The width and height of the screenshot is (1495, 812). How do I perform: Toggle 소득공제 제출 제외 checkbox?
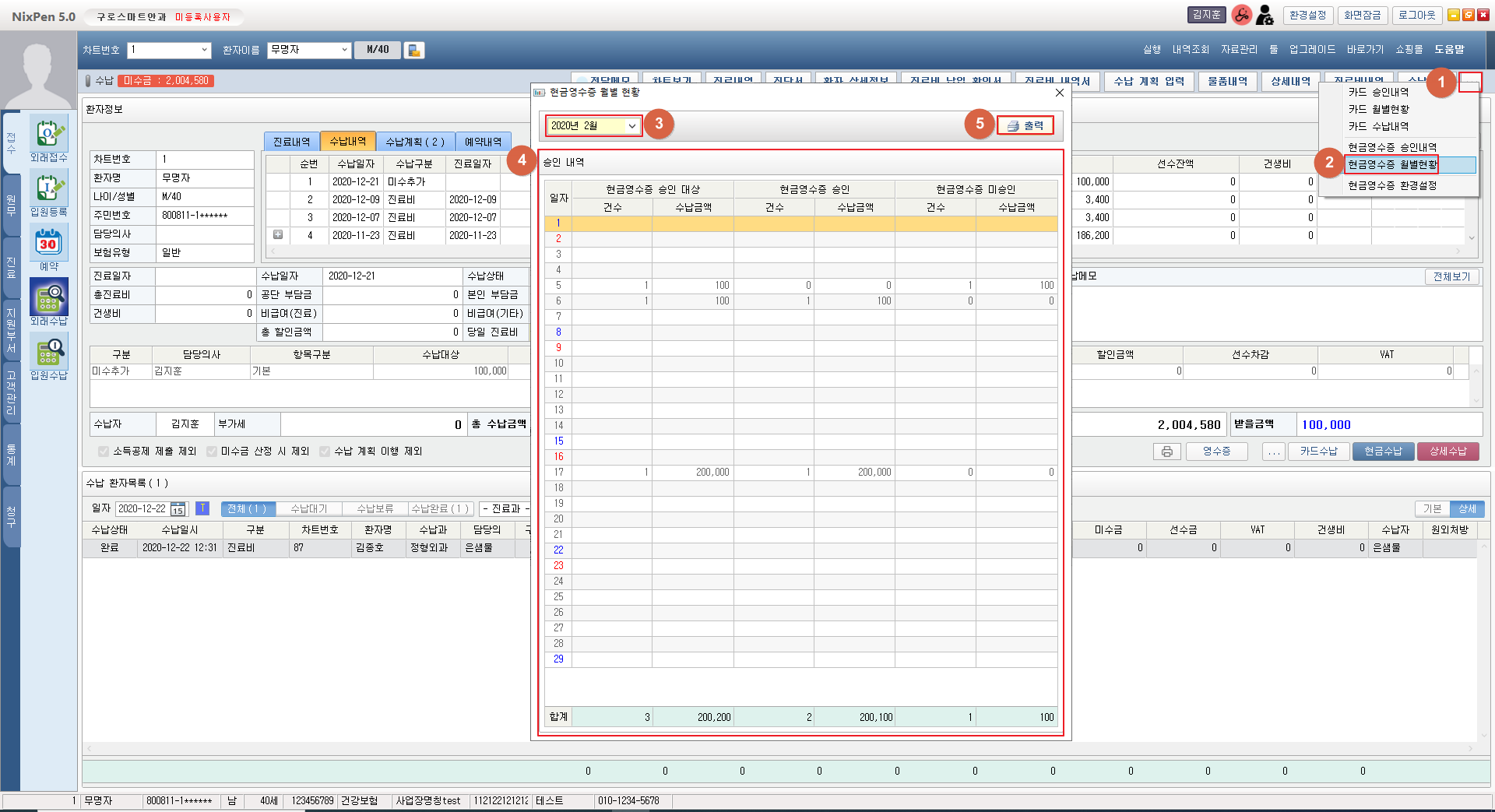pyautogui.click(x=104, y=452)
